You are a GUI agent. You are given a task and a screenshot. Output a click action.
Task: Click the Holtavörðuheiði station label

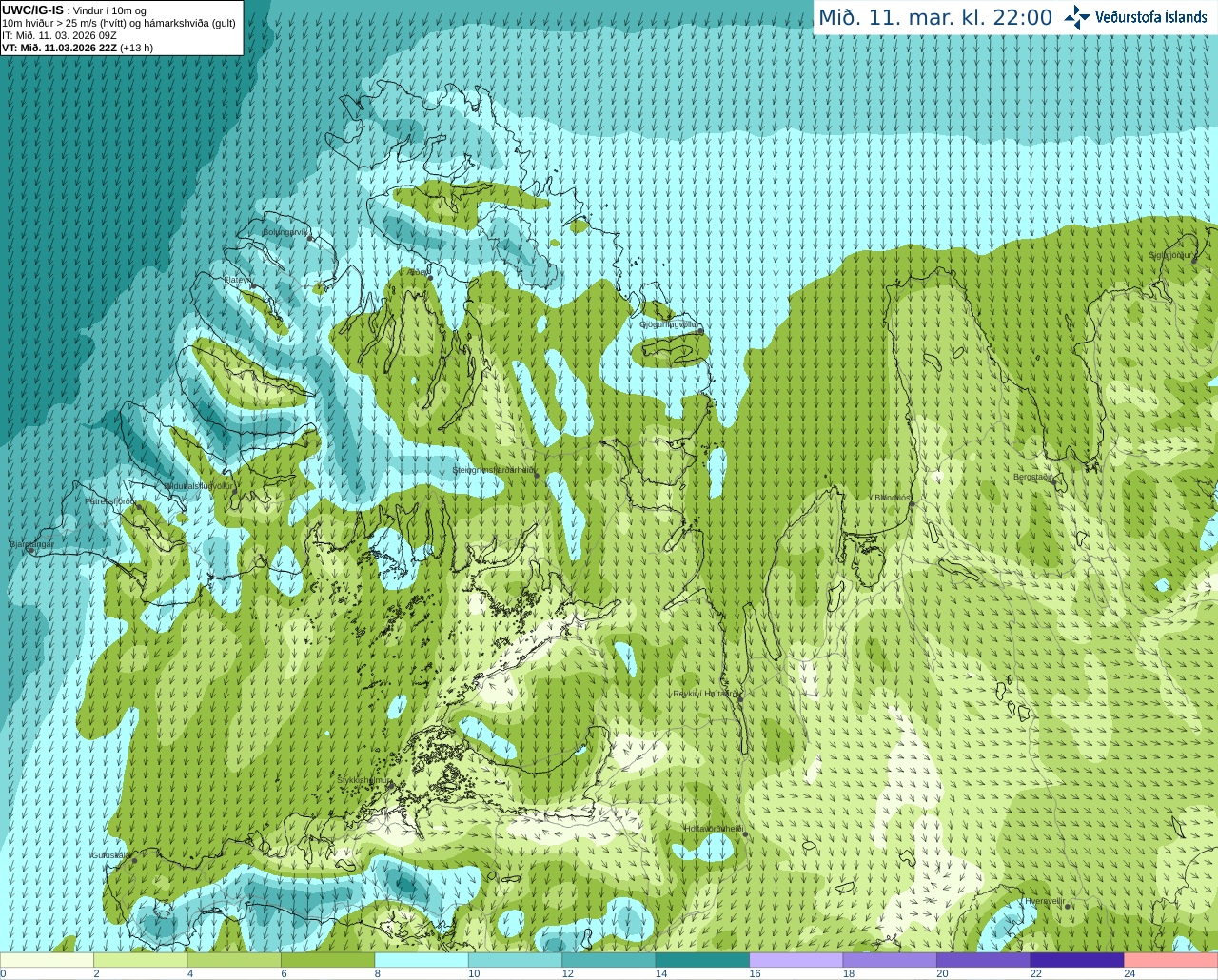click(x=714, y=829)
